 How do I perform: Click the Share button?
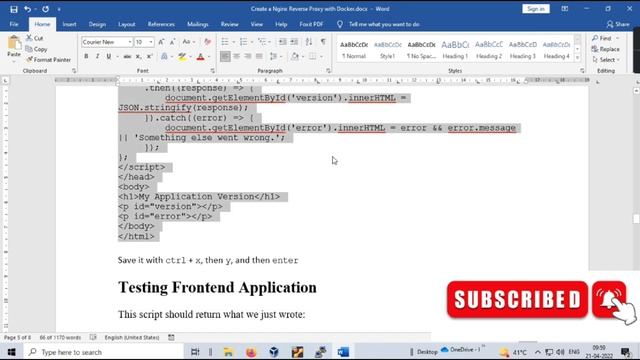point(618,24)
